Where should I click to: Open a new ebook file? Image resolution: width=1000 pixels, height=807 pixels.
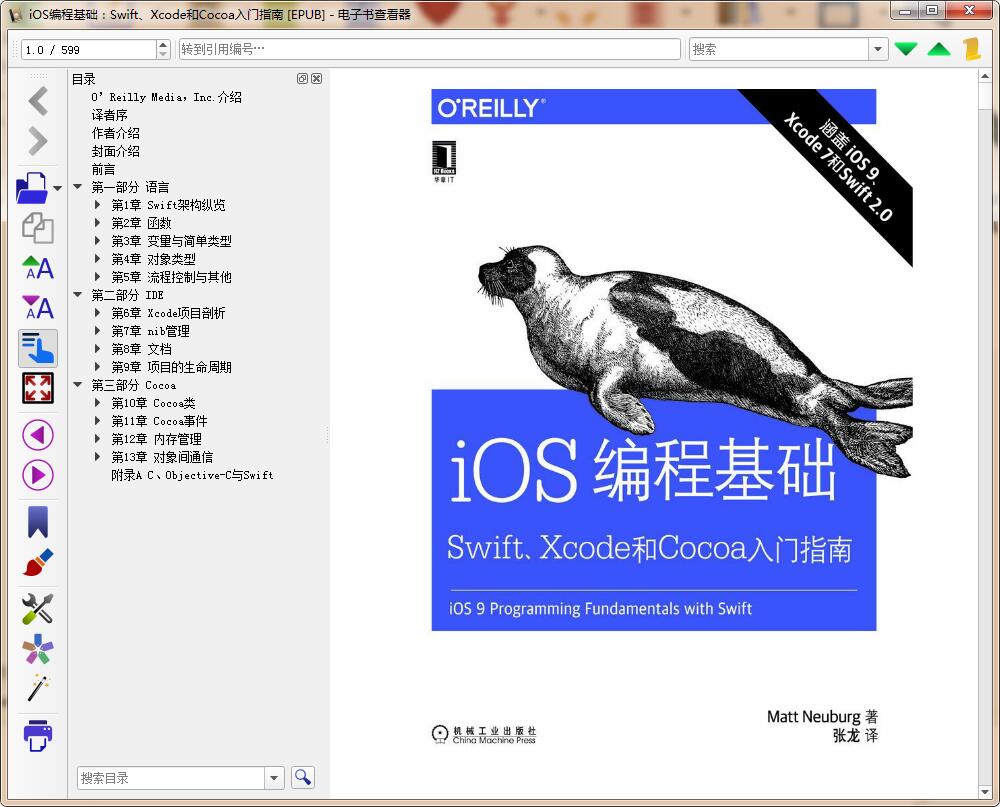(x=33, y=187)
